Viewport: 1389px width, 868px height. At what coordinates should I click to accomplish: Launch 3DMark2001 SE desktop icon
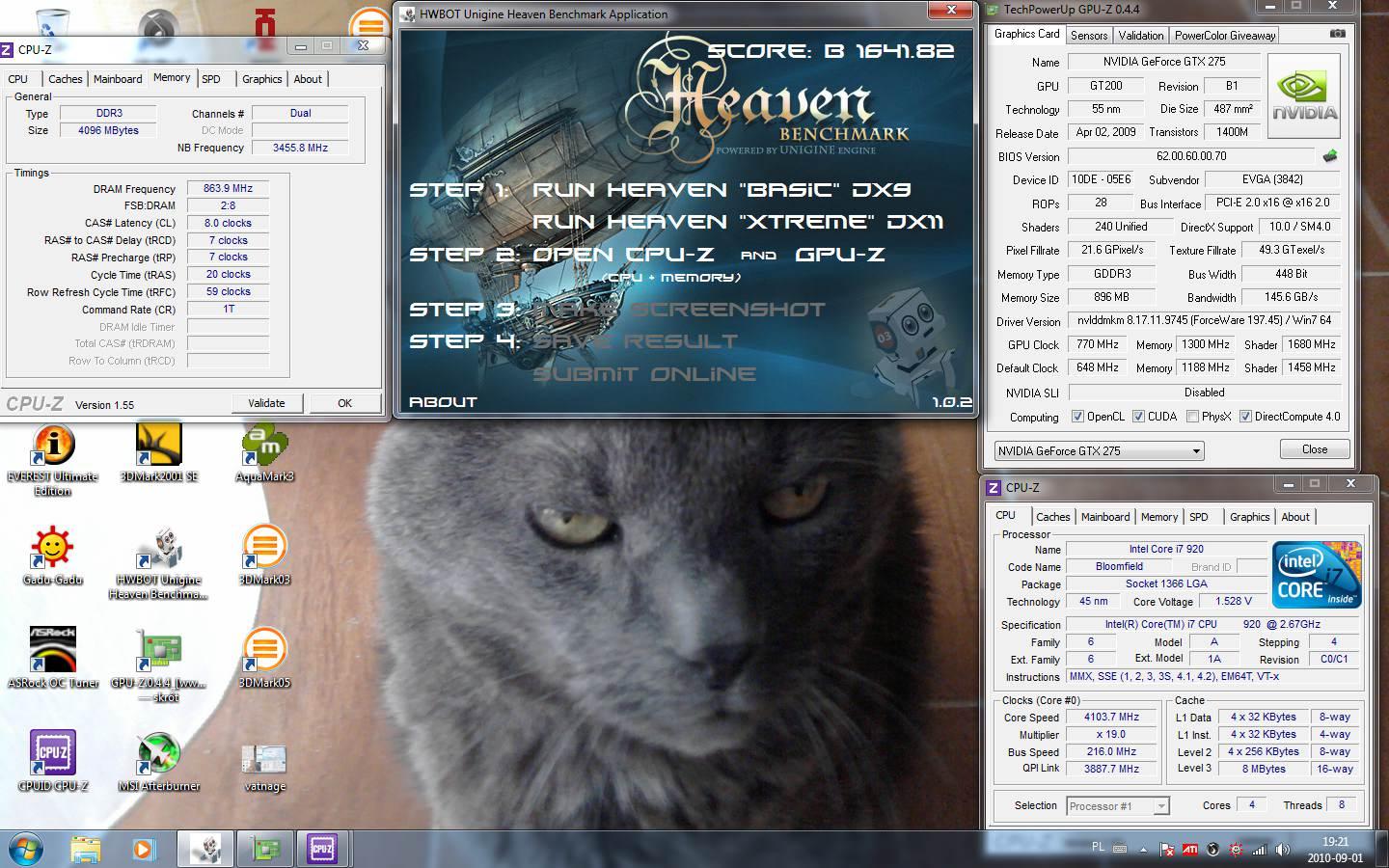[x=159, y=453]
